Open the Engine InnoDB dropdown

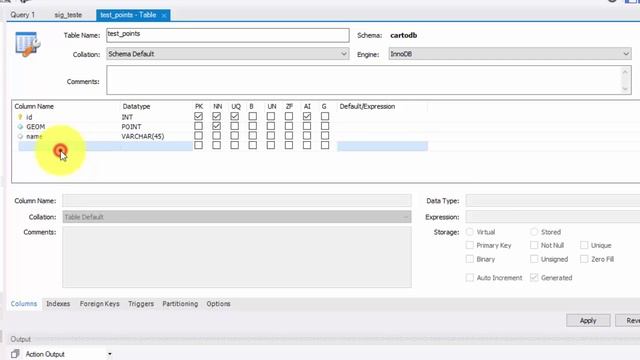point(510,54)
